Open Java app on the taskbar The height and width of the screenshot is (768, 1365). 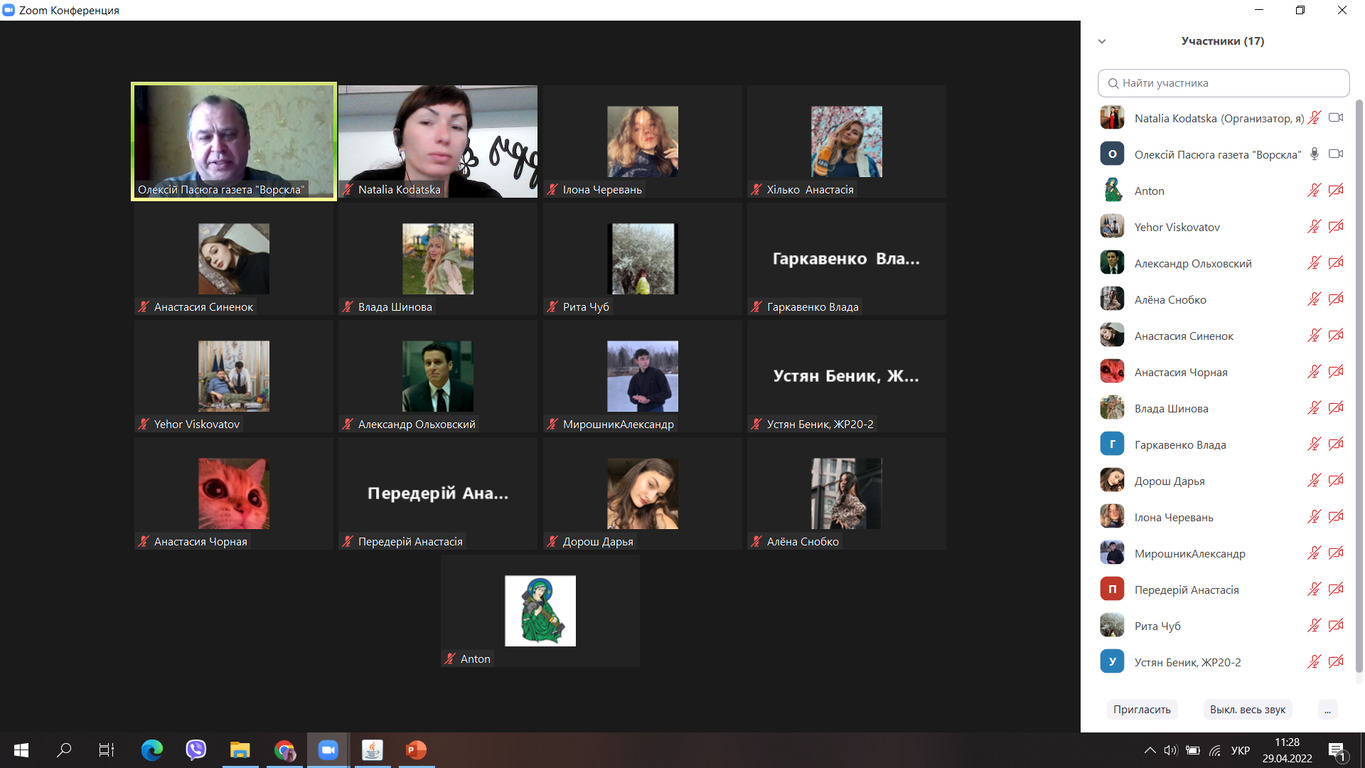372,749
